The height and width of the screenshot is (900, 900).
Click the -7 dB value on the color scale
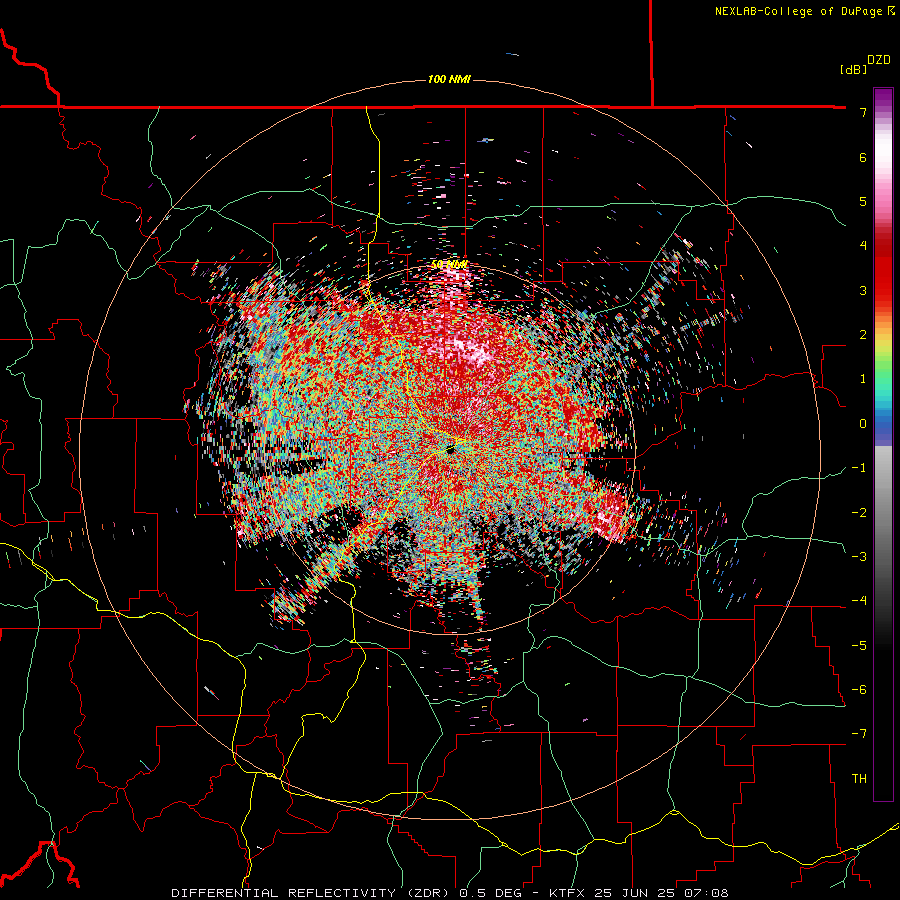click(x=859, y=734)
